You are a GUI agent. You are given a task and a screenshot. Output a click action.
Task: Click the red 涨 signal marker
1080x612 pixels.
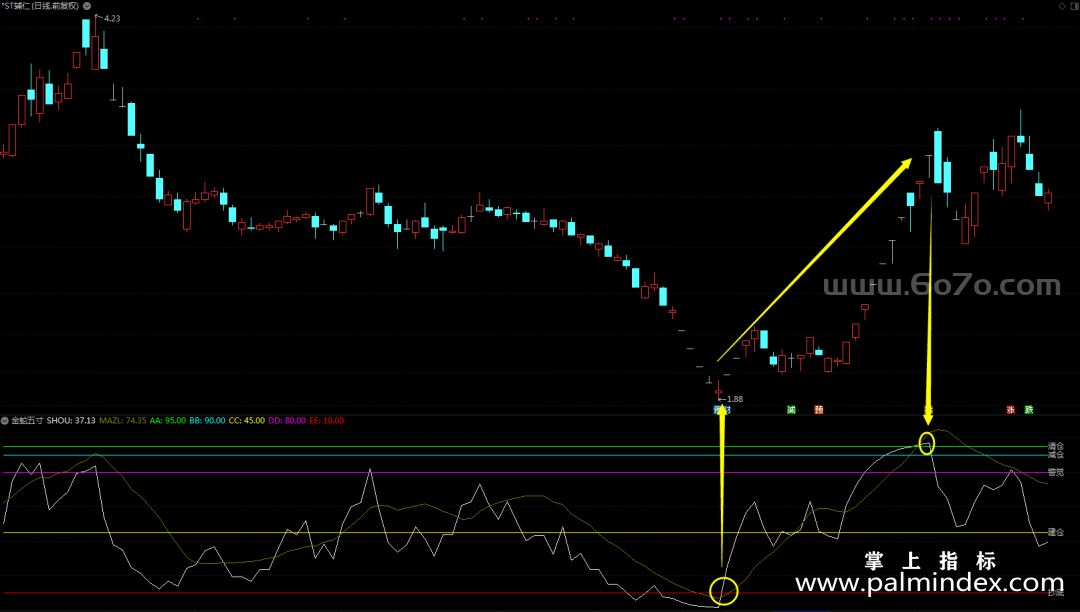click(1010, 410)
